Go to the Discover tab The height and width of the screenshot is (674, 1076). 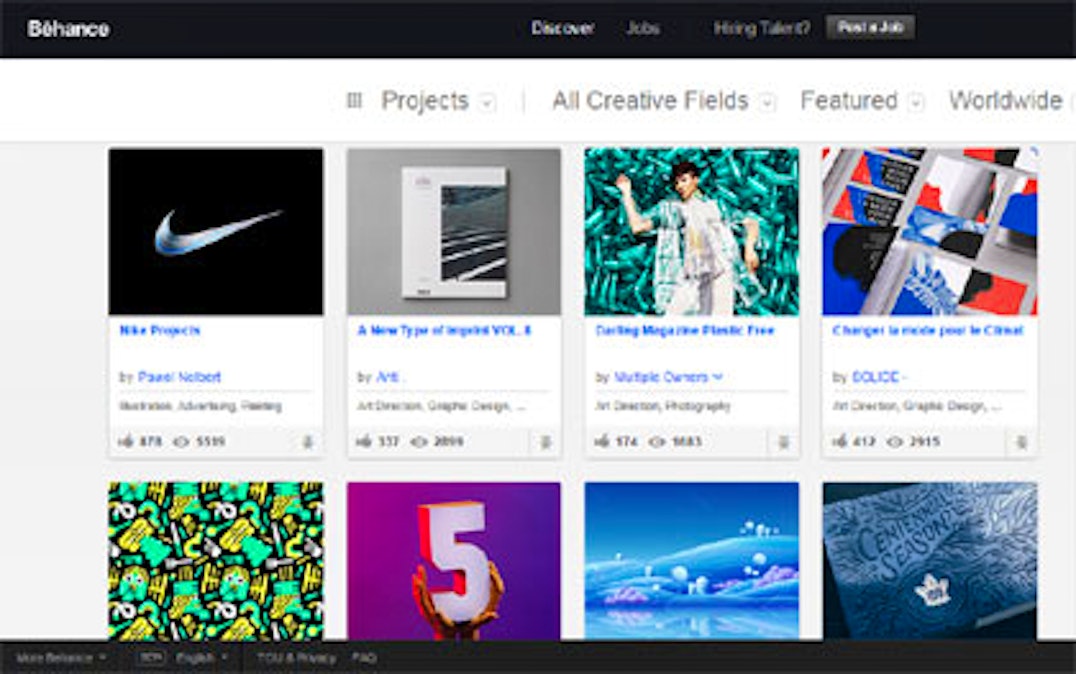click(563, 28)
